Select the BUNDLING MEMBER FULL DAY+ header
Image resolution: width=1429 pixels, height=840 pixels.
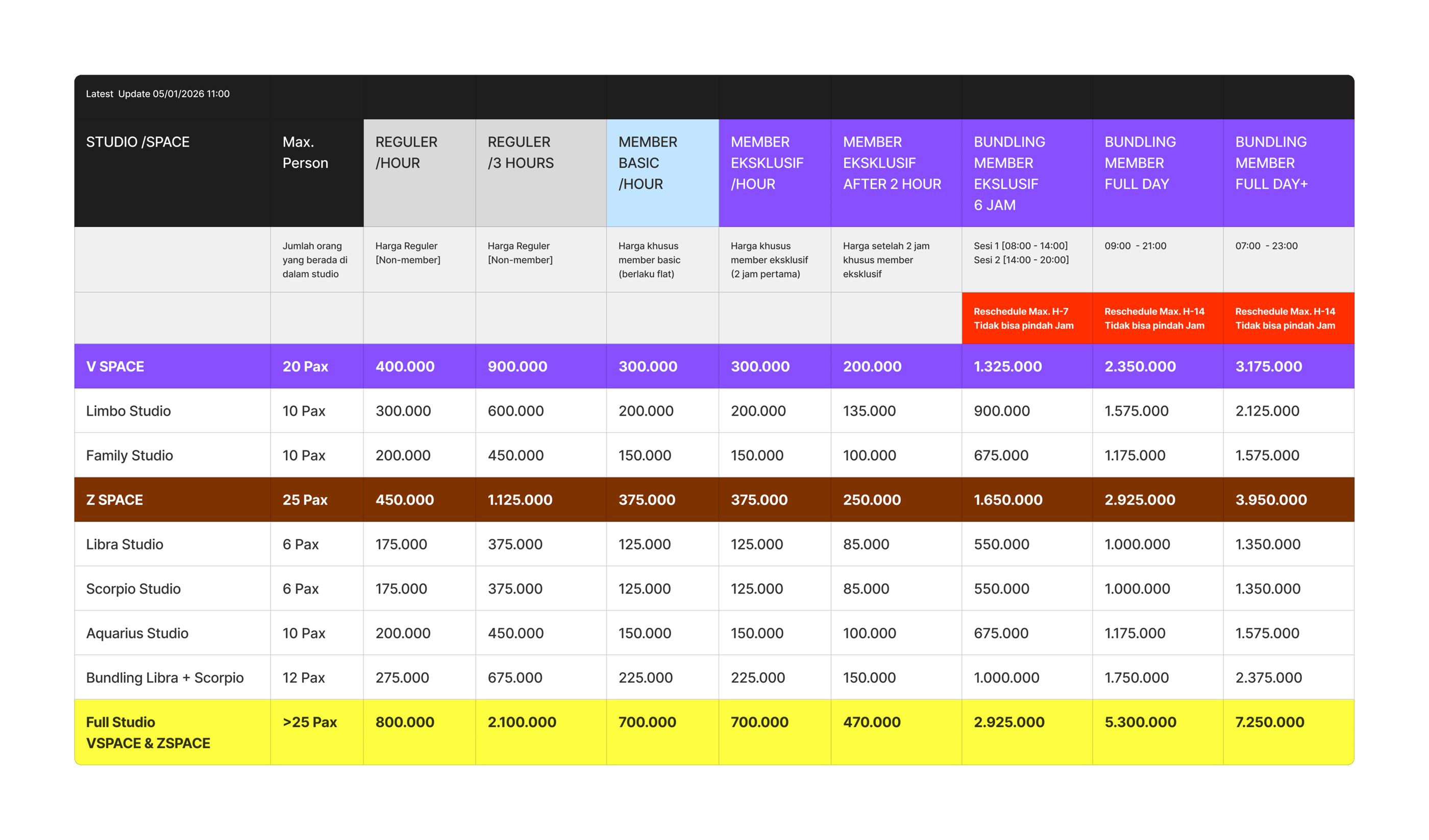1271,163
